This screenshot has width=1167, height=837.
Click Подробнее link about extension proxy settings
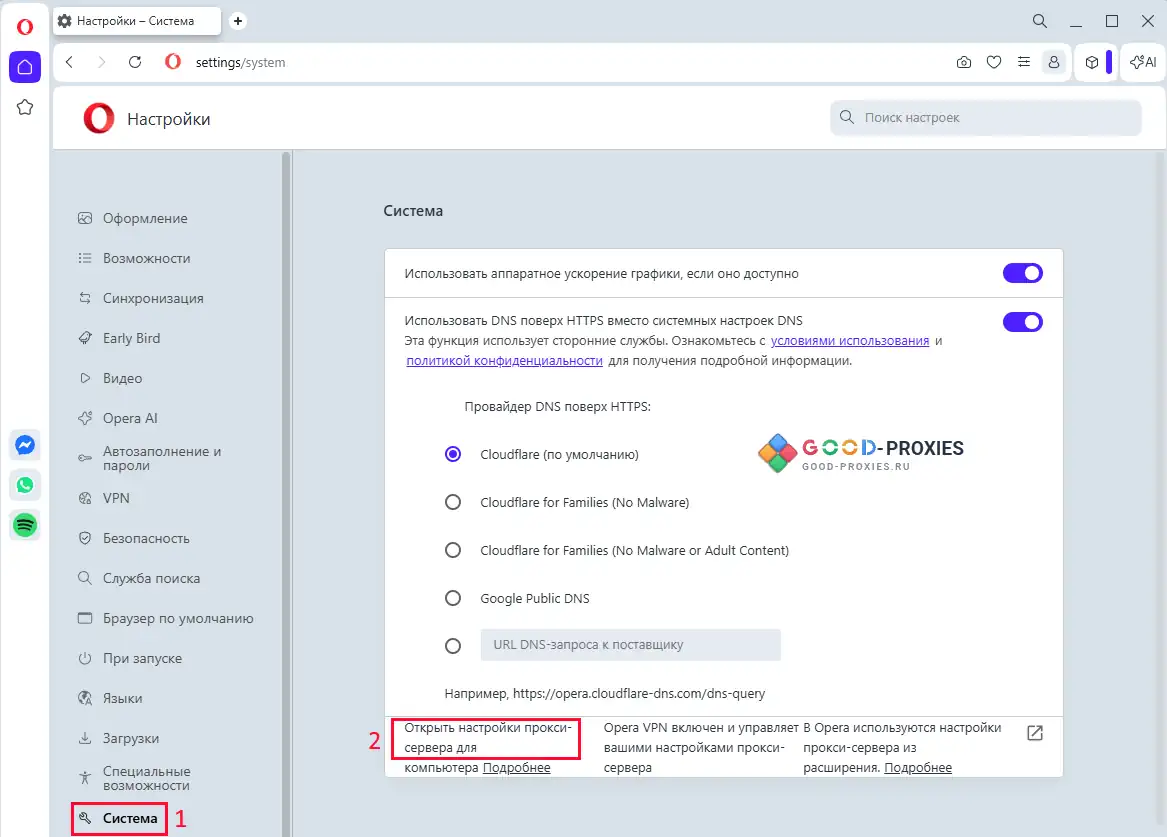point(918,768)
